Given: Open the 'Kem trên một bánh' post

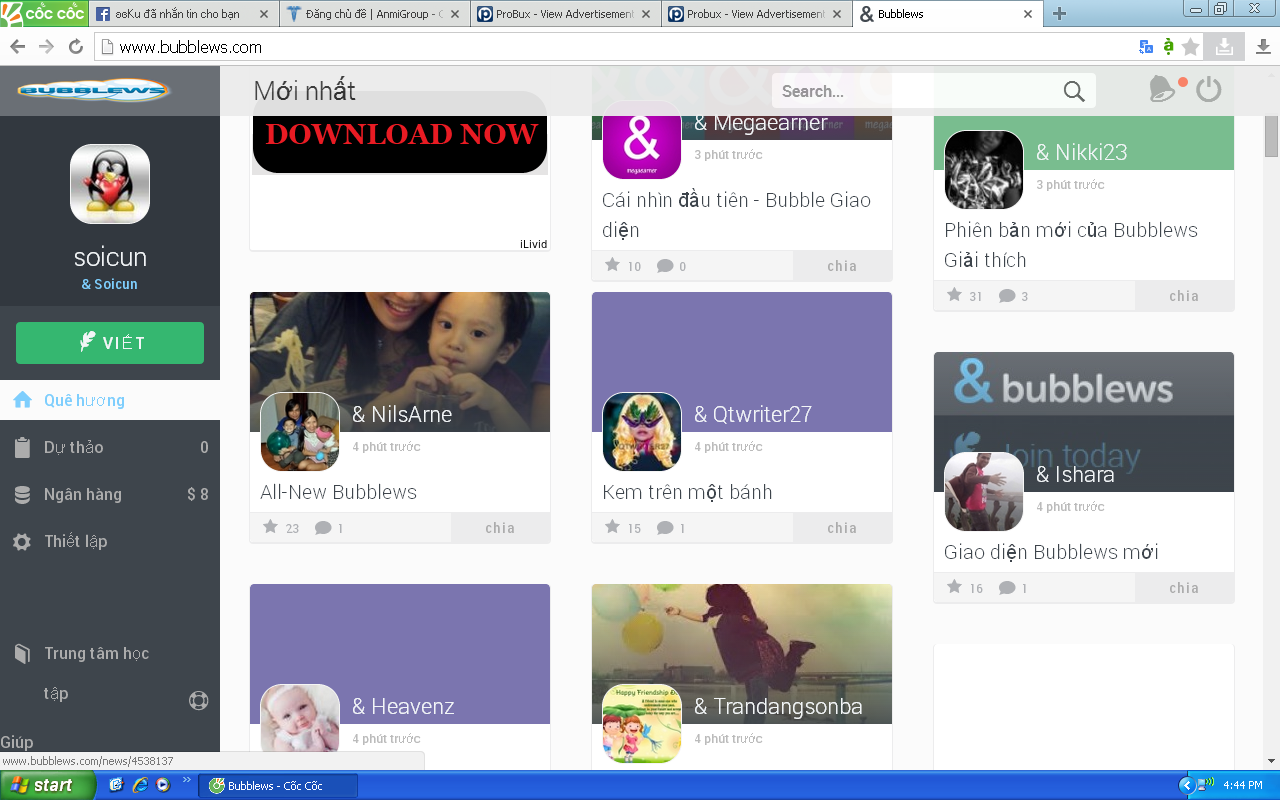Looking at the screenshot, I should pyautogui.click(x=687, y=492).
